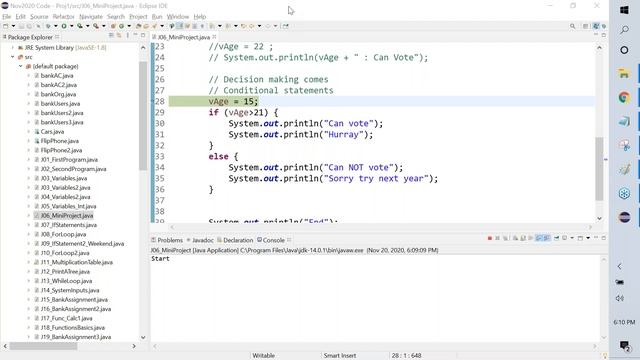Image resolution: width=640 pixels, height=360 pixels.
Task: Open Chrome from the Windows taskbar
Action: click(x=624, y=97)
